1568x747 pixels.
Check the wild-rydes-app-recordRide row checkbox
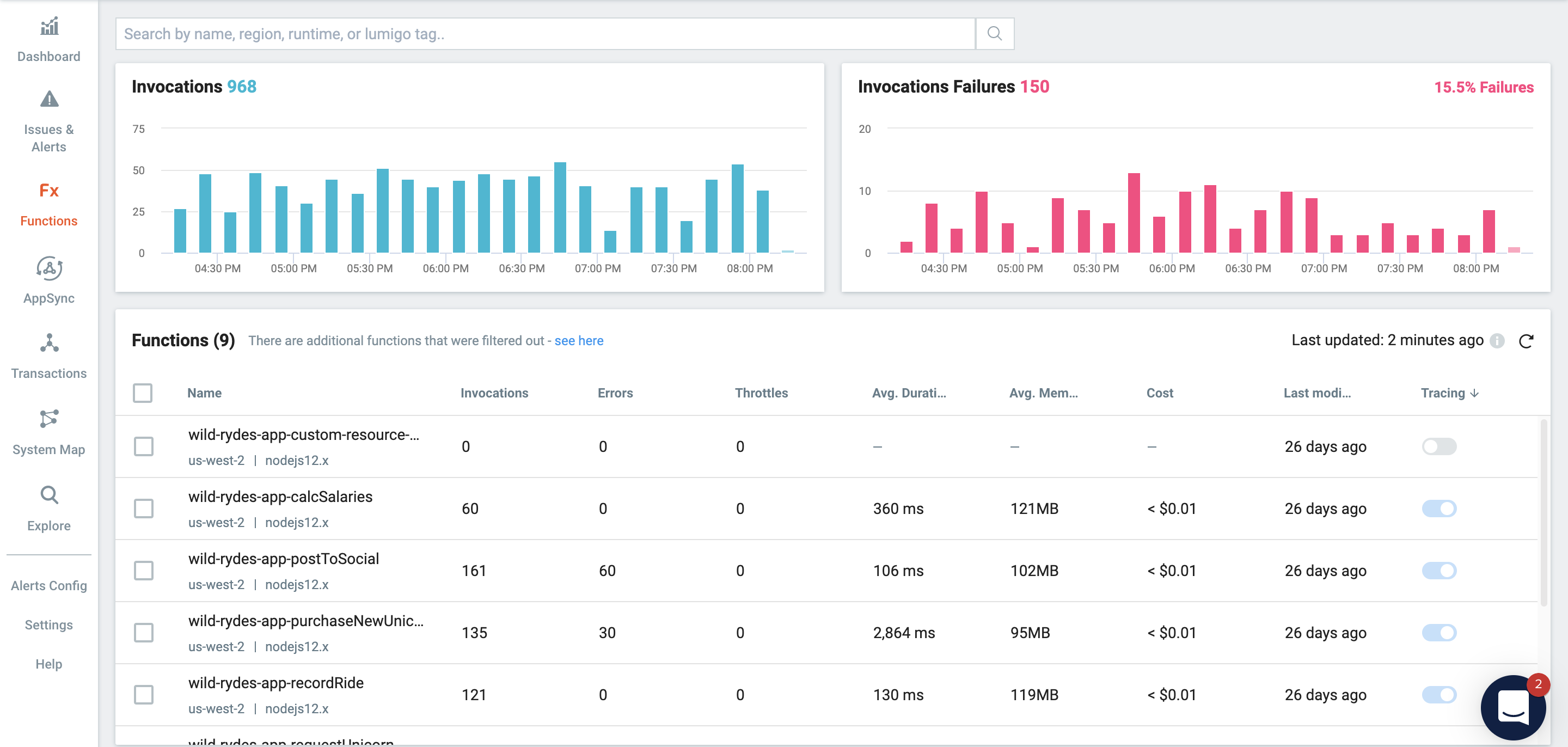(144, 695)
